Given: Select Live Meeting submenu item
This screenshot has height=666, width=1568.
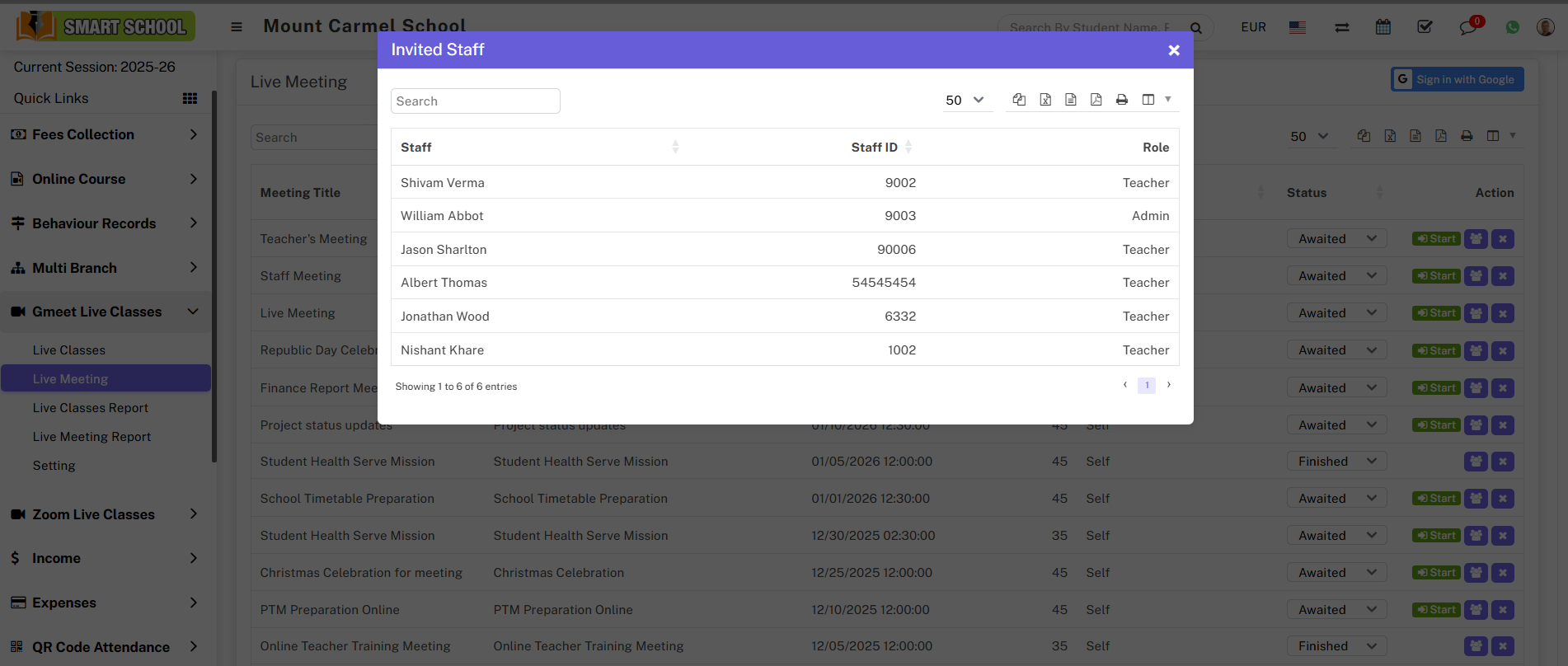Looking at the screenshot, I should pos(106,378).
